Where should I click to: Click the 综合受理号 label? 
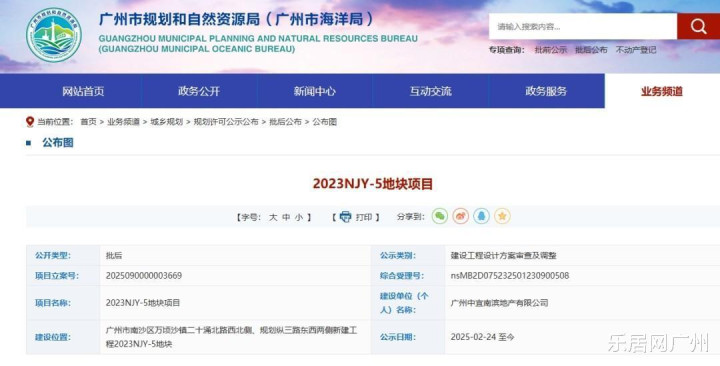click(402, 276)
